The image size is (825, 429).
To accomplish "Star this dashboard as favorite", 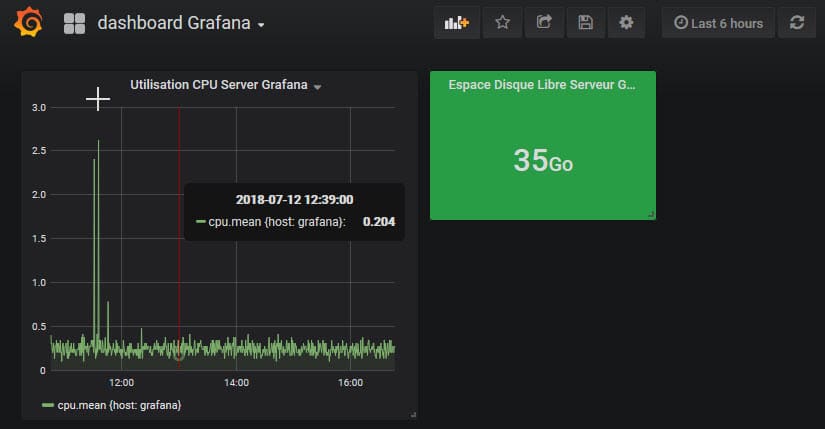I will [x=503, y=23].
